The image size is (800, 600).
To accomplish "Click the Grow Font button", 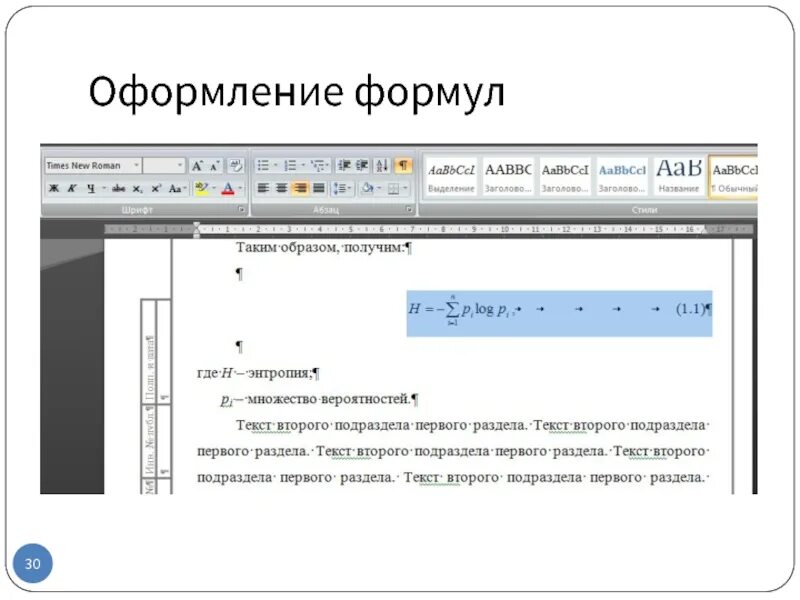I will coord(197,166).
